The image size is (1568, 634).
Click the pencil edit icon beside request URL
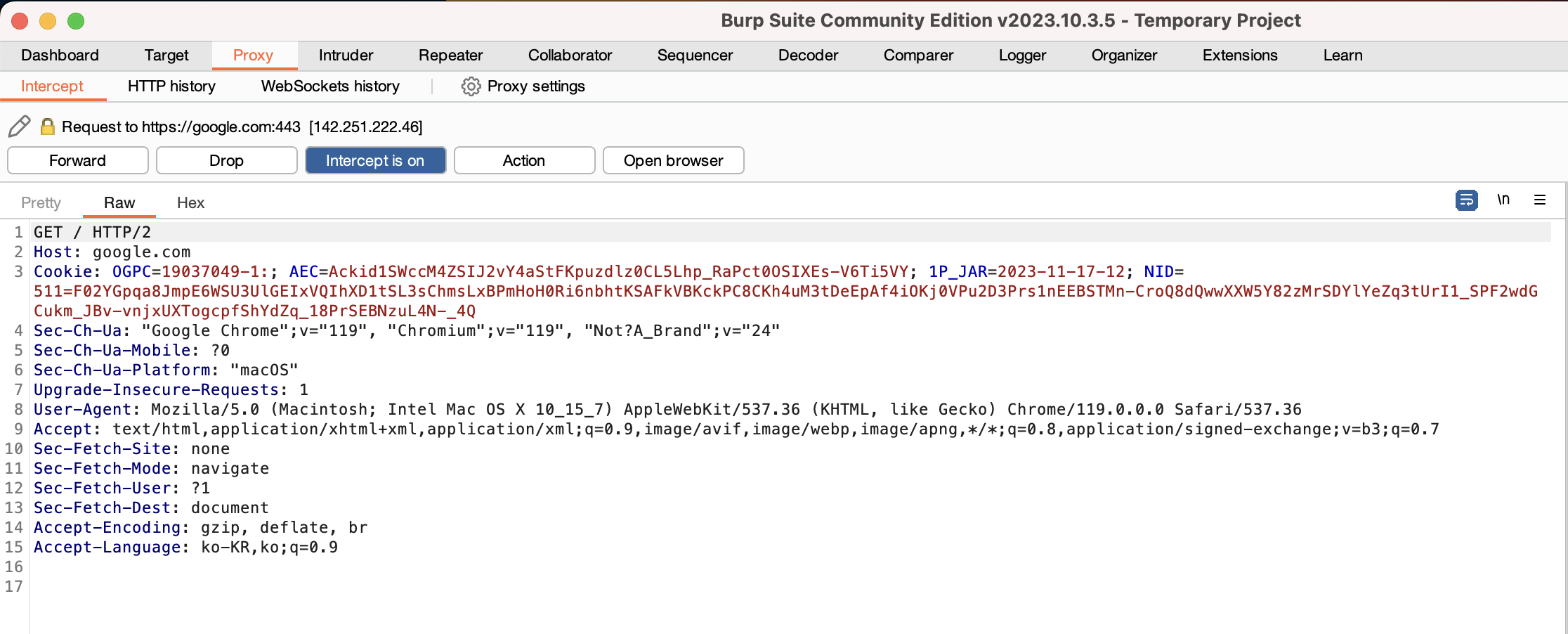[x=19, y=127]
